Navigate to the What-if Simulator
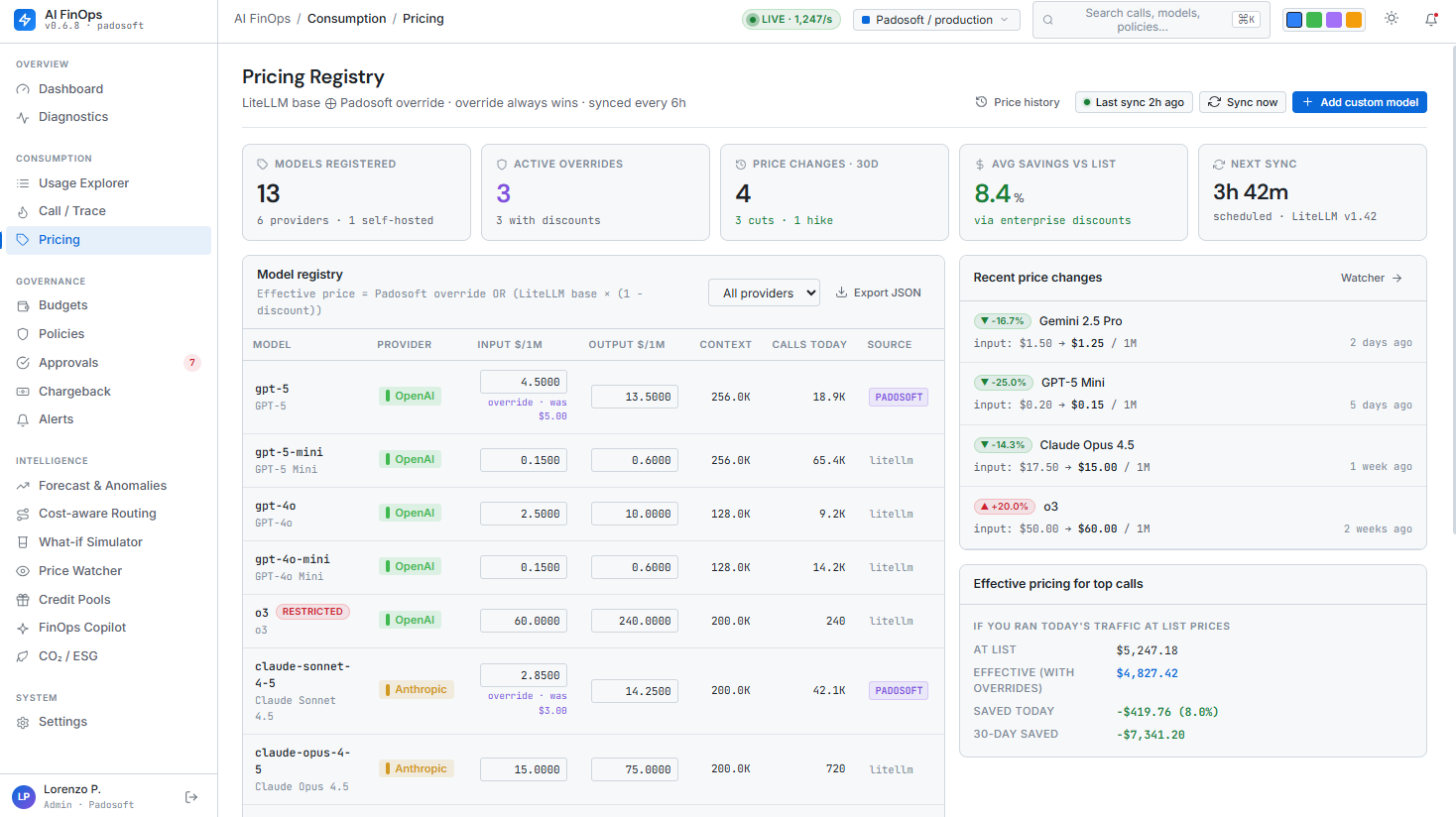This screenshot has width=1456, height=817. pyautogui.click(x=108, y=542)
